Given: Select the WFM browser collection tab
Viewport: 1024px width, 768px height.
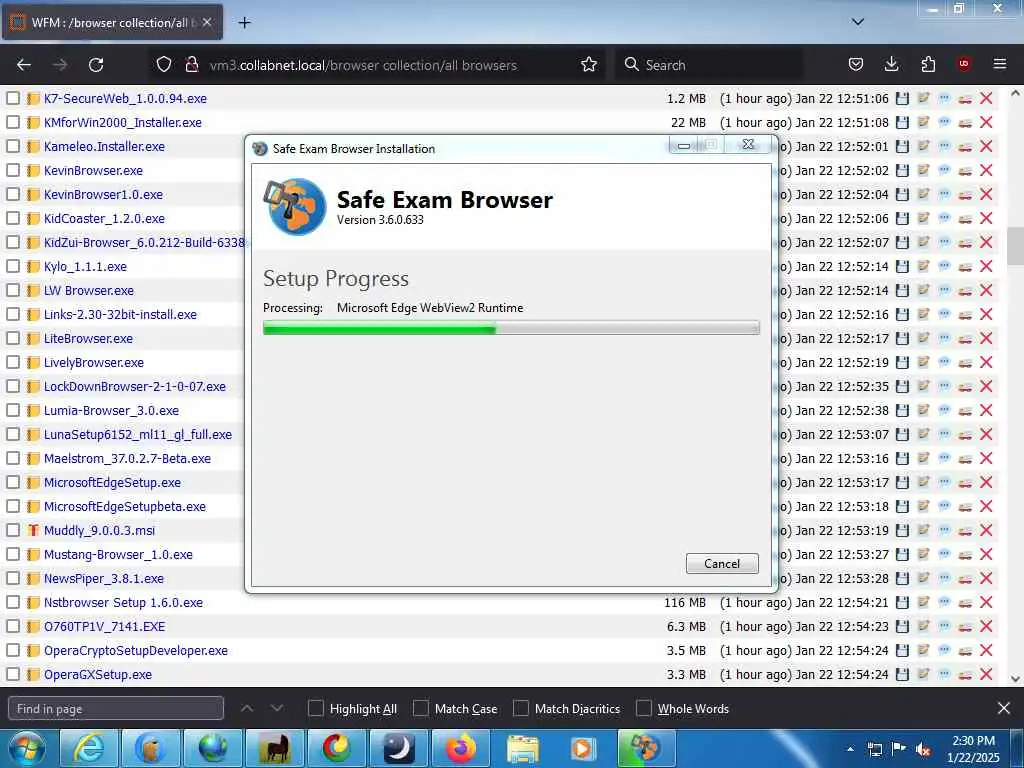Looking at the screenshot, I should 112,23.
